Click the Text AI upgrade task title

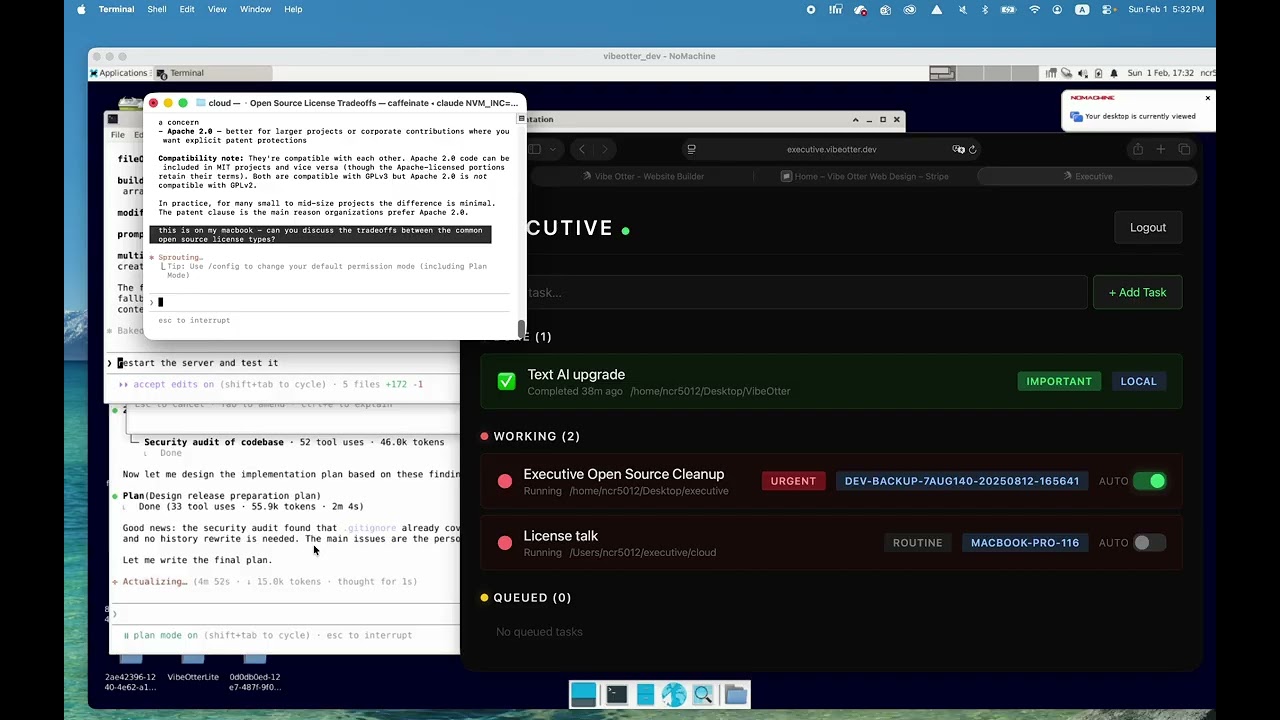point(576,374)
